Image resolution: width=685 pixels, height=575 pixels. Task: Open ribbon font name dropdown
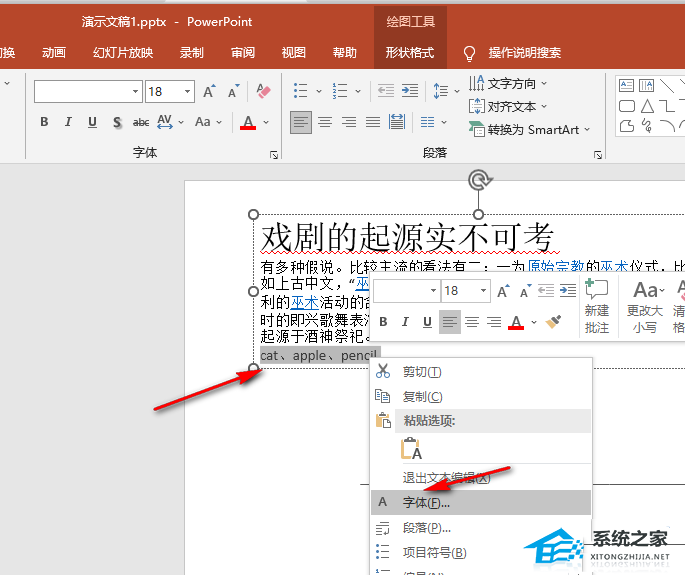(135, 91)
